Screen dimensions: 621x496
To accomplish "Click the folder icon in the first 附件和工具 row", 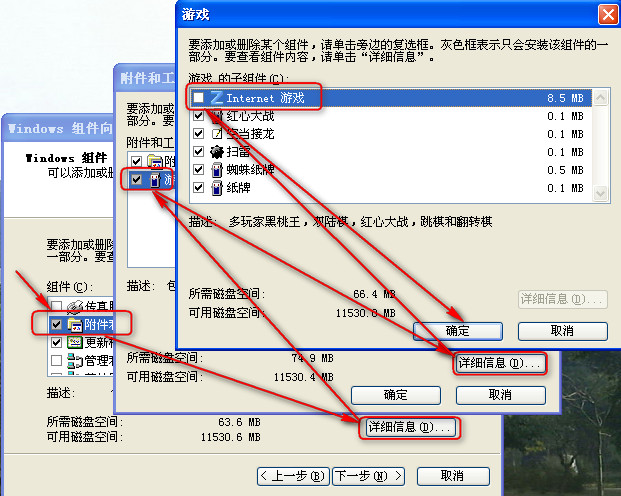I will (x=155, y=161).
